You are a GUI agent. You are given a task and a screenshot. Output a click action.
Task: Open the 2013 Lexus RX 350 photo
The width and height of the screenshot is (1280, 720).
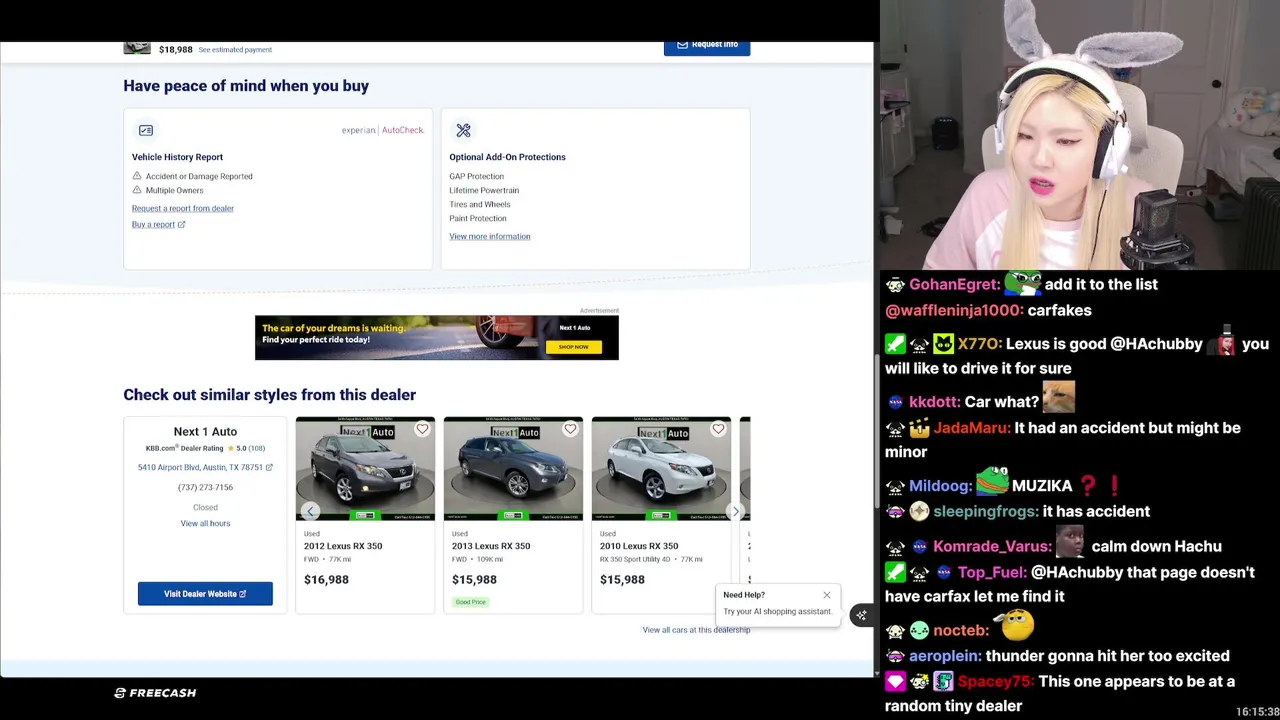tap(513, 468)
